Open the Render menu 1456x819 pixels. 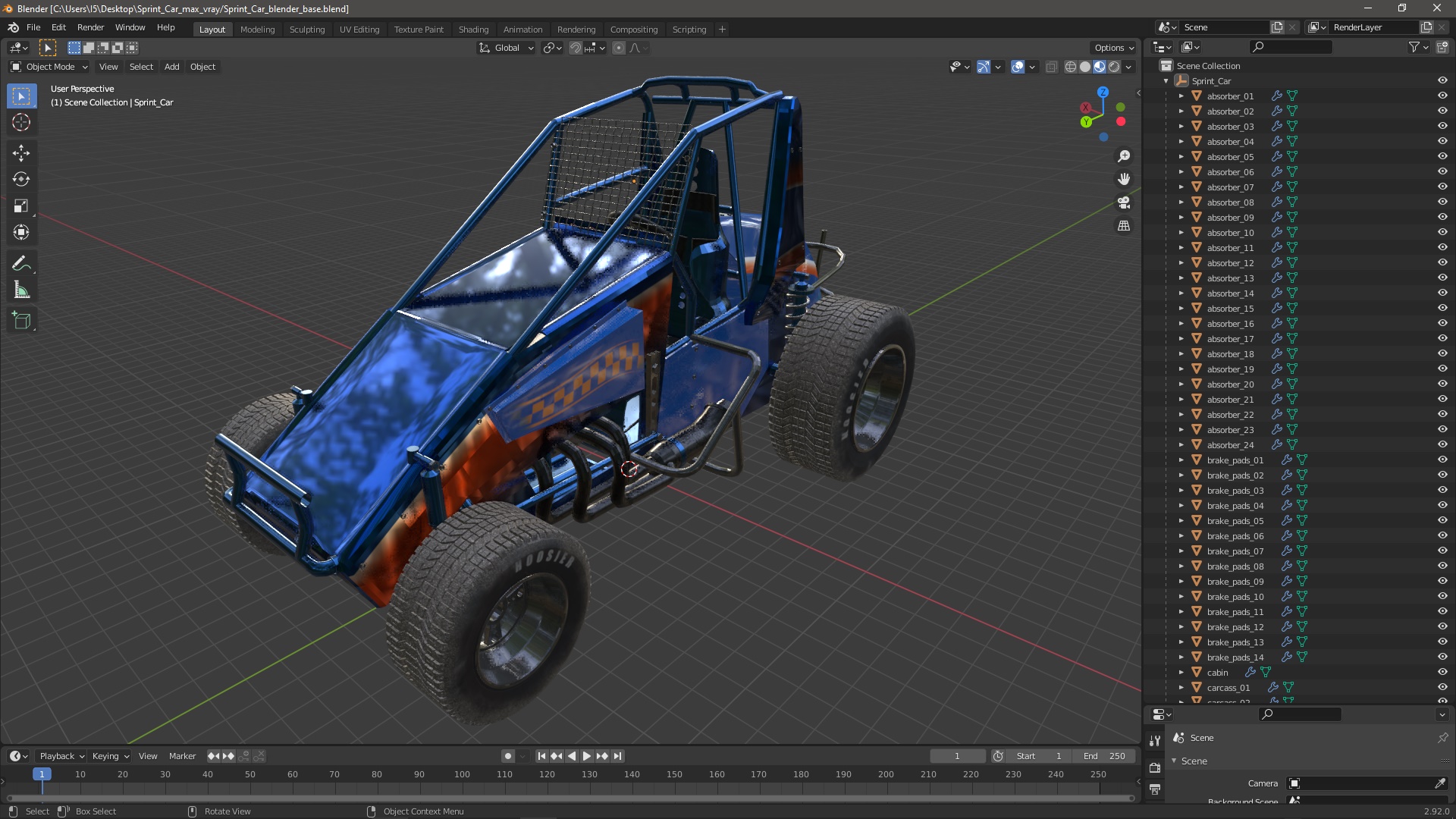pyautogui.click(x=90, y=27)
